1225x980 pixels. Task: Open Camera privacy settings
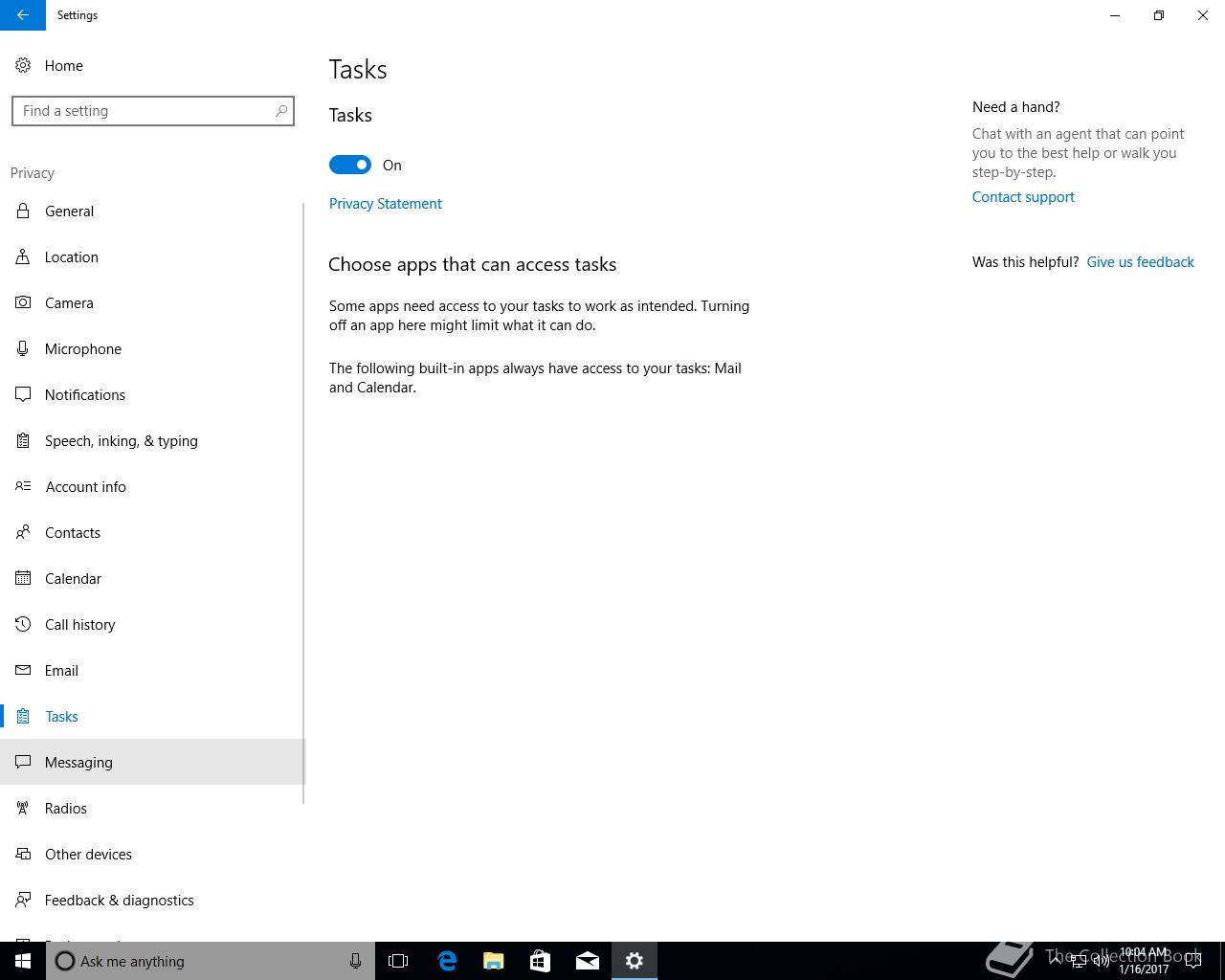(x=153, y=302)
